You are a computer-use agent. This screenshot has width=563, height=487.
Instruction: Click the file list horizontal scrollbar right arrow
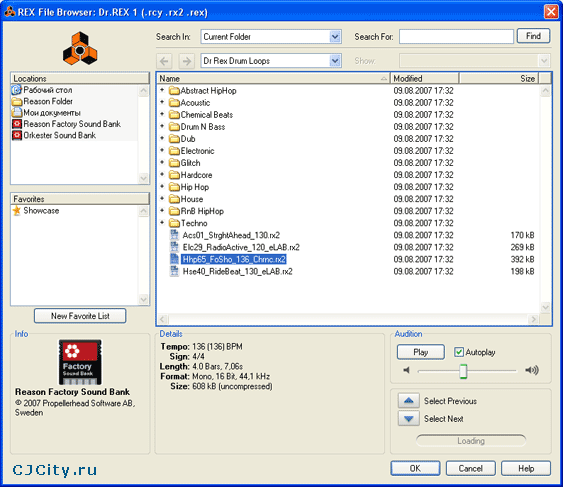tap(533, 319)
